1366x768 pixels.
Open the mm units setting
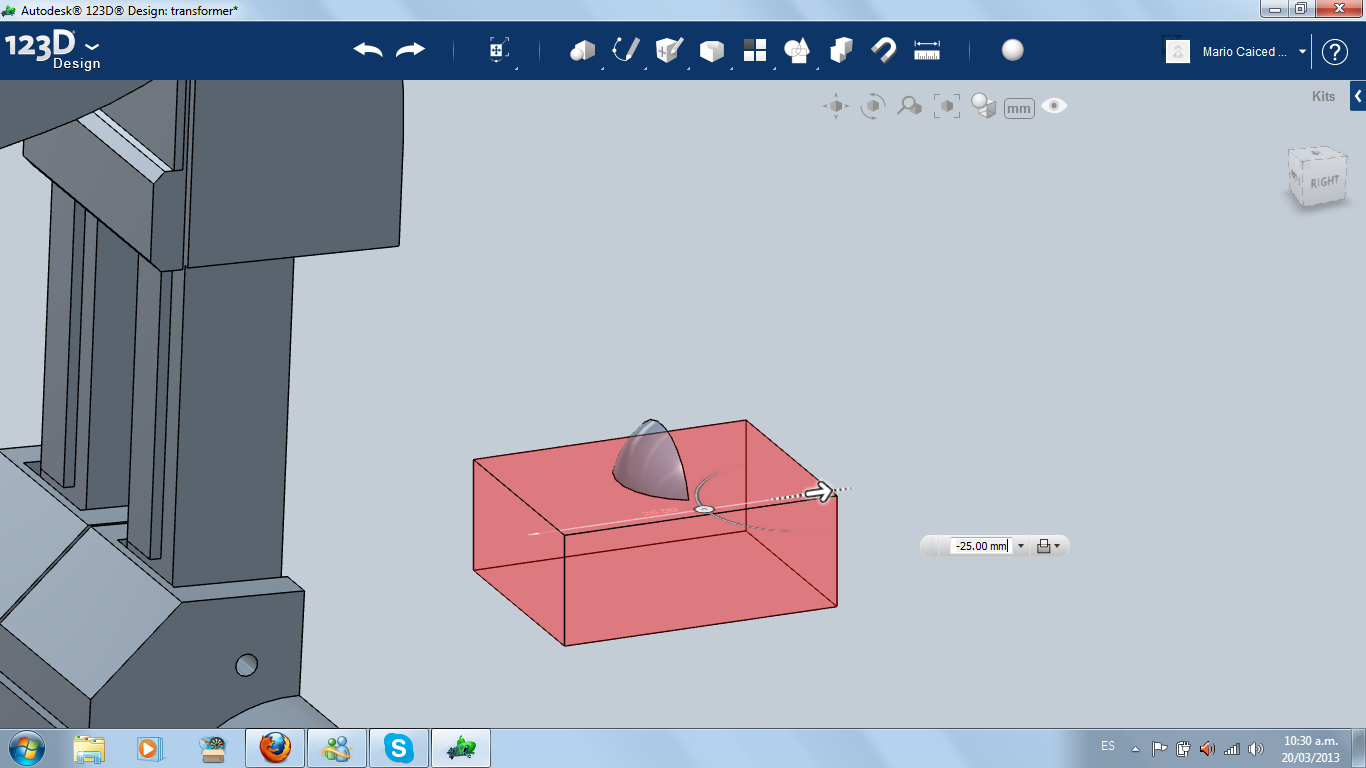point(1019,108)
